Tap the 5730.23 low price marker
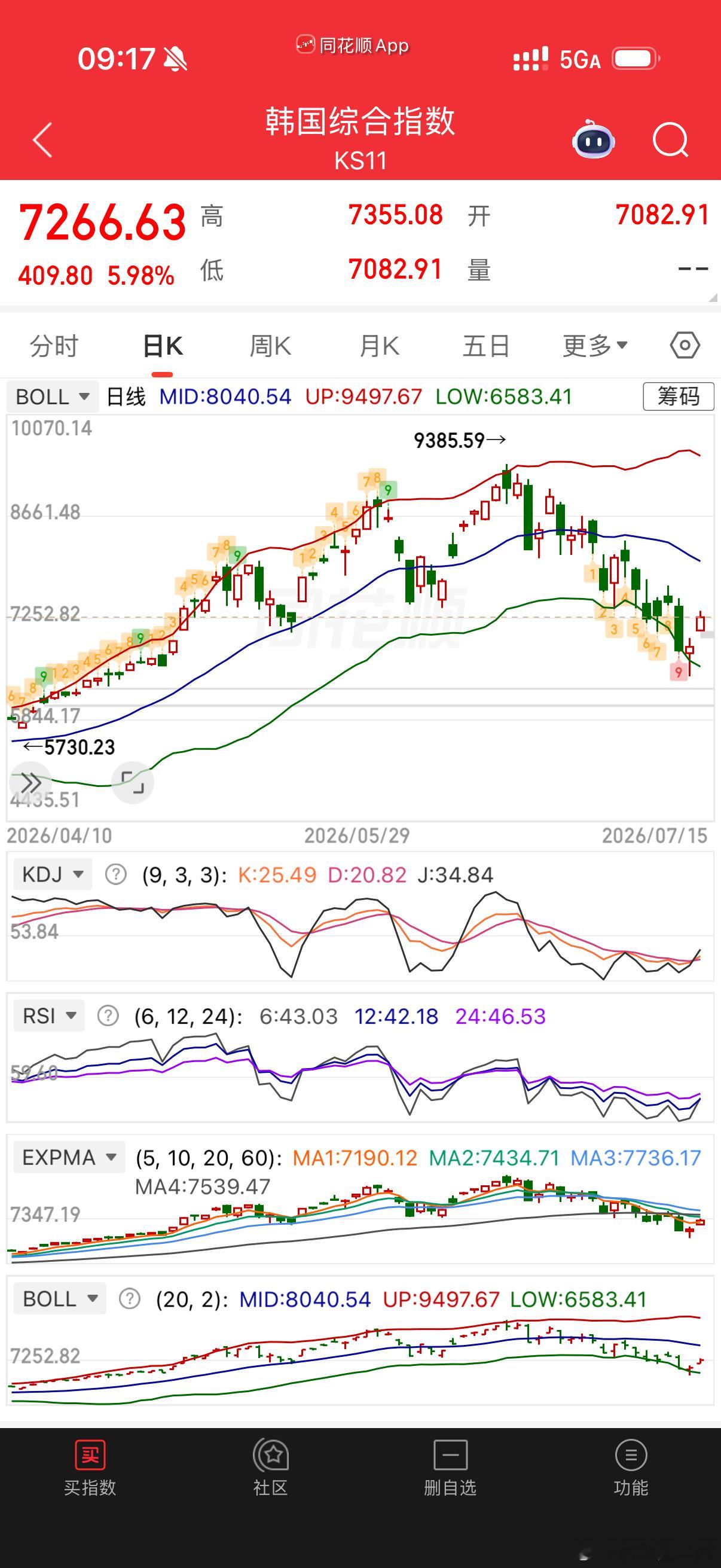This screenshot has width=721, height=1568. 69,747
